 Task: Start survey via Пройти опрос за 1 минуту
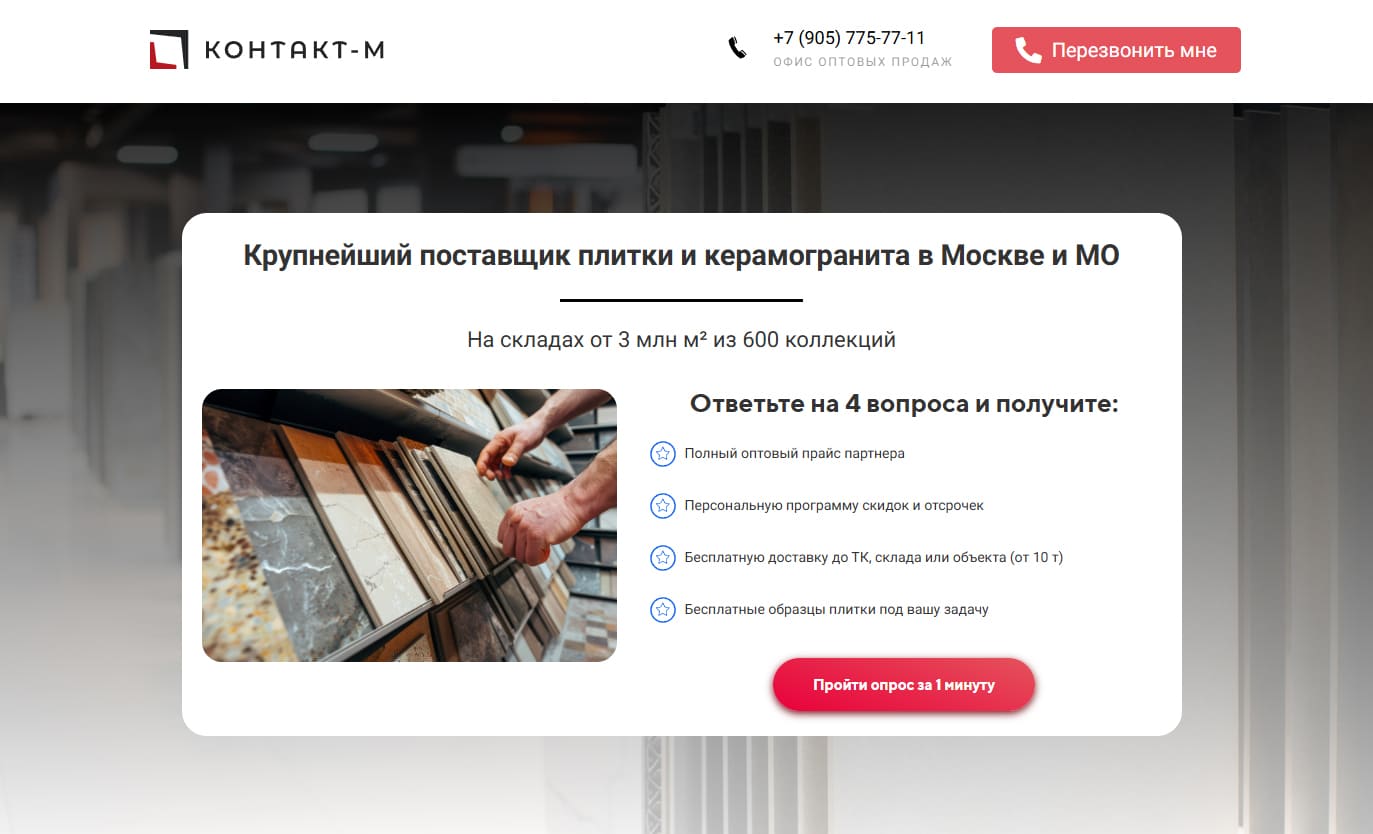point(904,685)
